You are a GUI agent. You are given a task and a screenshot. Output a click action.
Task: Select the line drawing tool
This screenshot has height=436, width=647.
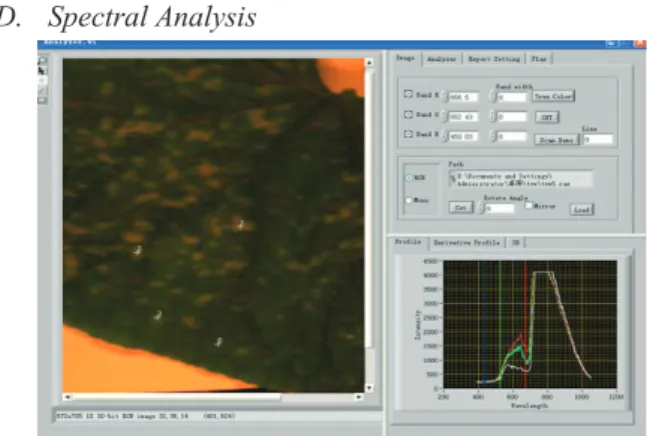tap(43, 90)
